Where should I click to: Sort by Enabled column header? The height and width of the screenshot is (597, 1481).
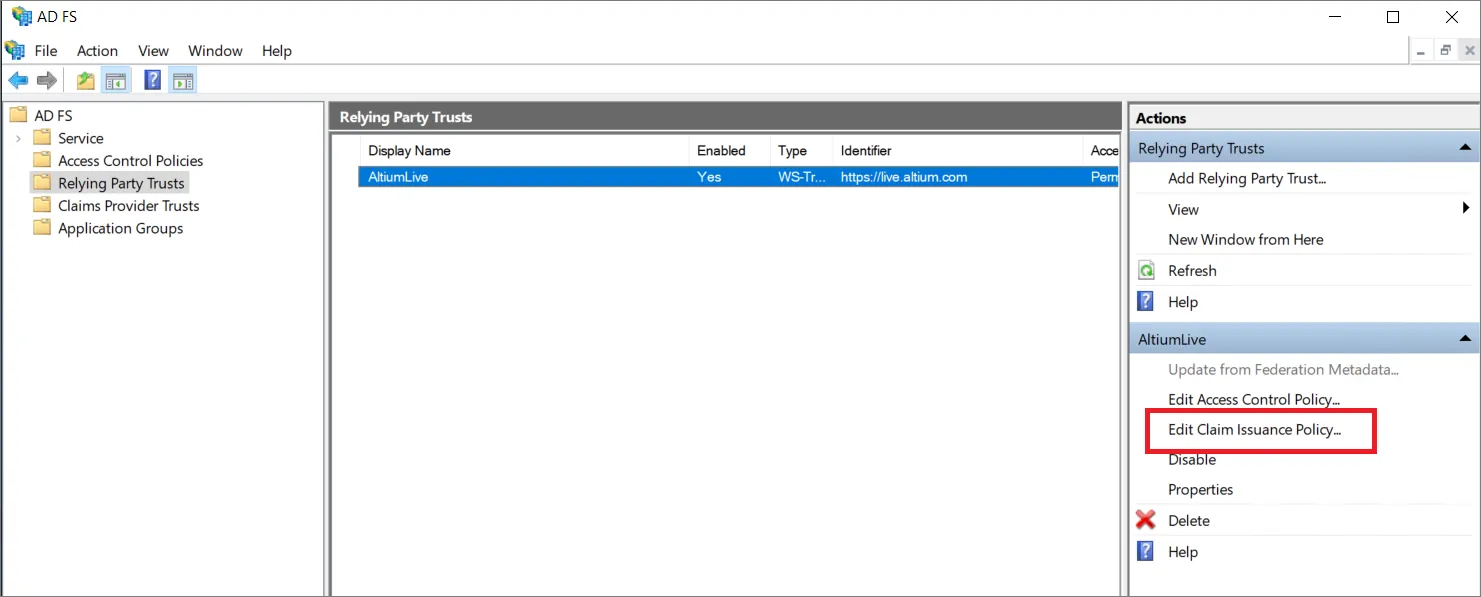tap(730, 150)
